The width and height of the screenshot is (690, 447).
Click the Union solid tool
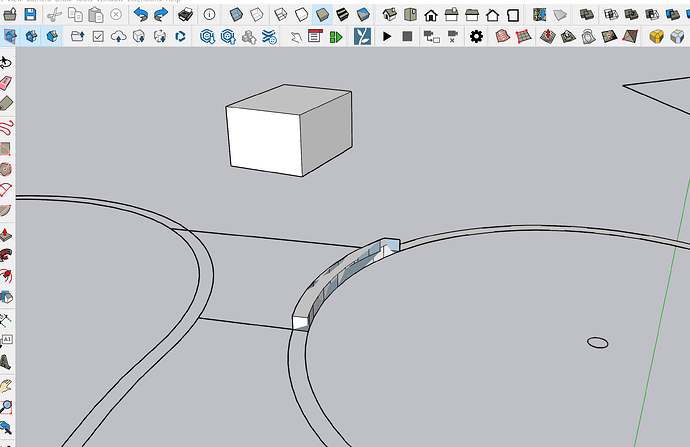631,15
